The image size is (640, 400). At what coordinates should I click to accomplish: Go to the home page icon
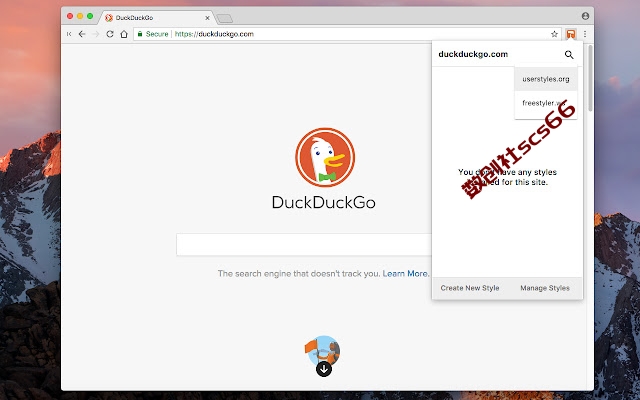[x=124, y=34]
